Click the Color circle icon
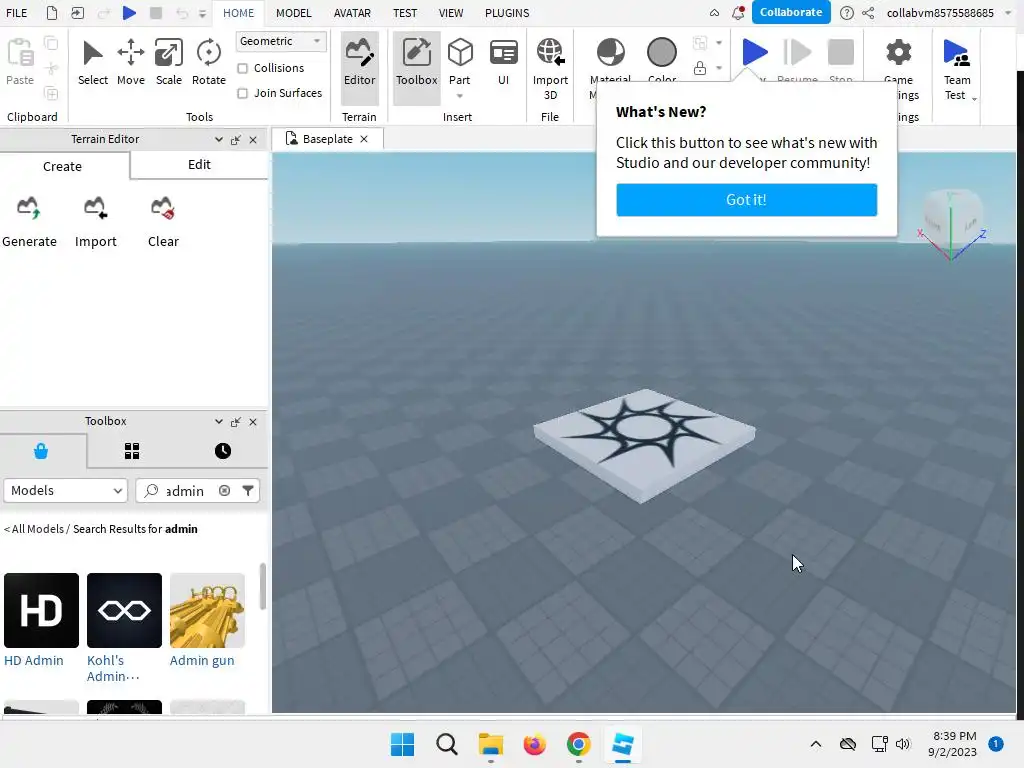The width and height of the screenshot is (1024, 768). [x=662, y=52]
